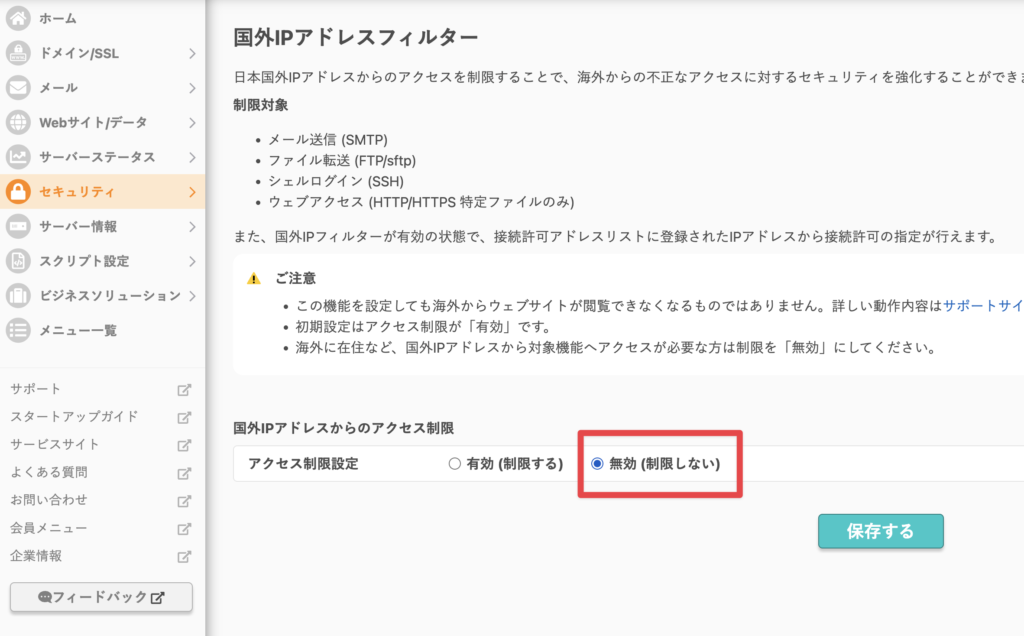Click the Domain/SSL lock icon
This screenshot has width=1024, height=636.
[x=18, y=53]
